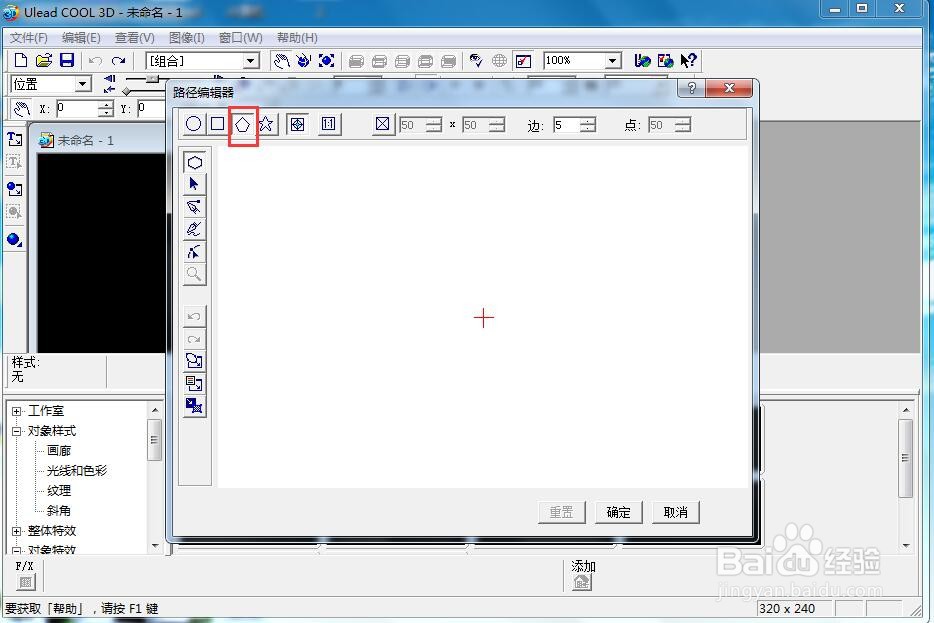The height and width of the screenshot is (623, 934).
Task: Expand the 整体特效 tree node
Action: point(17,531)
